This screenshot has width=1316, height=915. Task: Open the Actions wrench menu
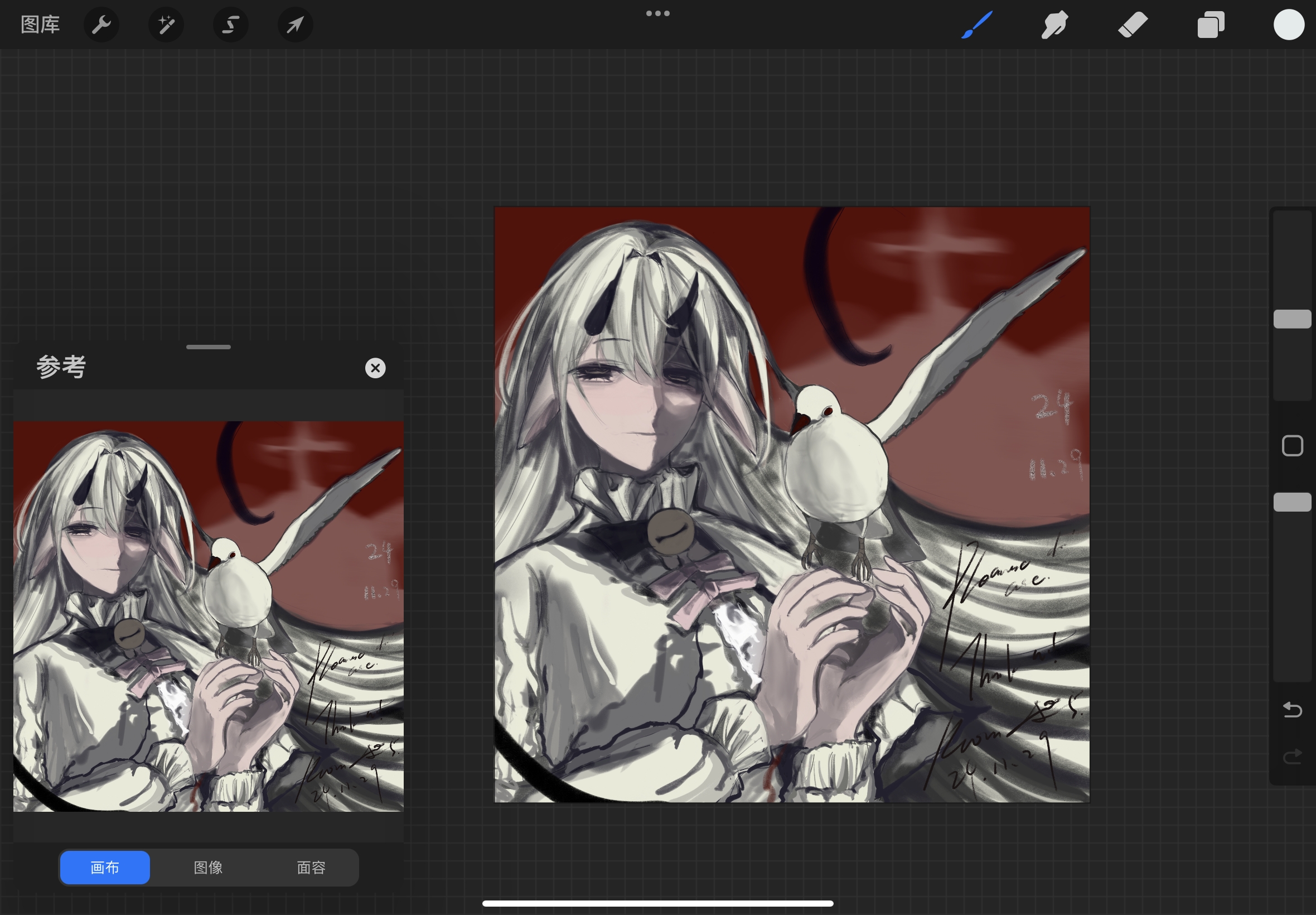101,25
